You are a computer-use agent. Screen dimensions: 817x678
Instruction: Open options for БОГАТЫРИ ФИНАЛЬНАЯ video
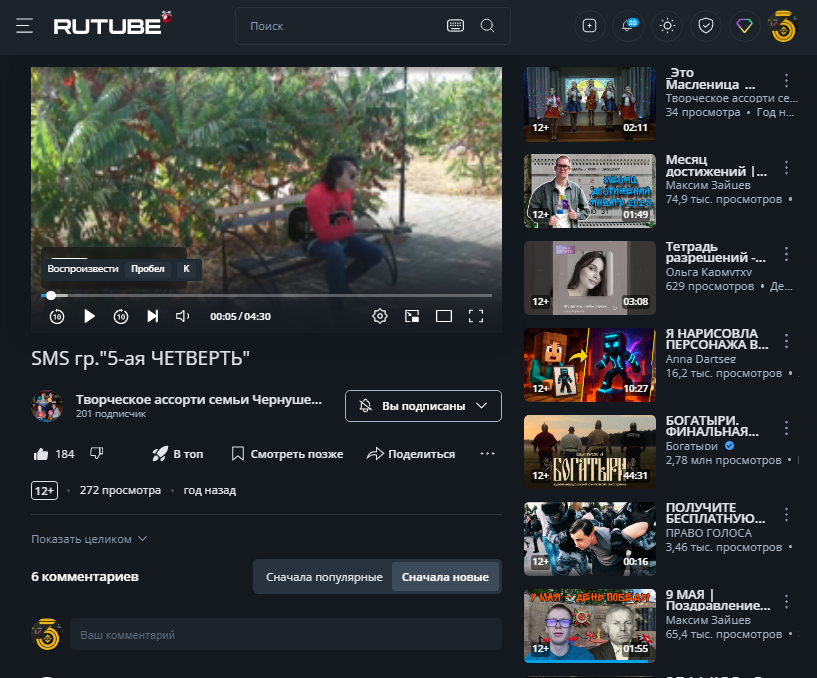[x=786, y=428]
